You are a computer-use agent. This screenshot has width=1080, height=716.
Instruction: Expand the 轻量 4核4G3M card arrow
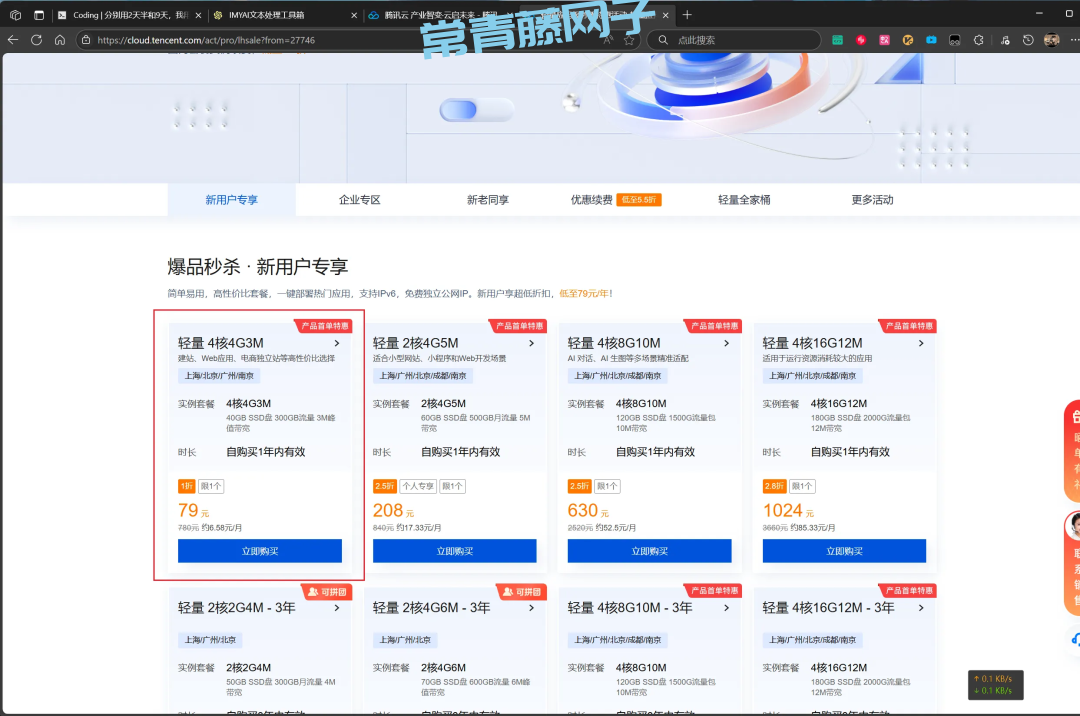[x=336, y=341]
